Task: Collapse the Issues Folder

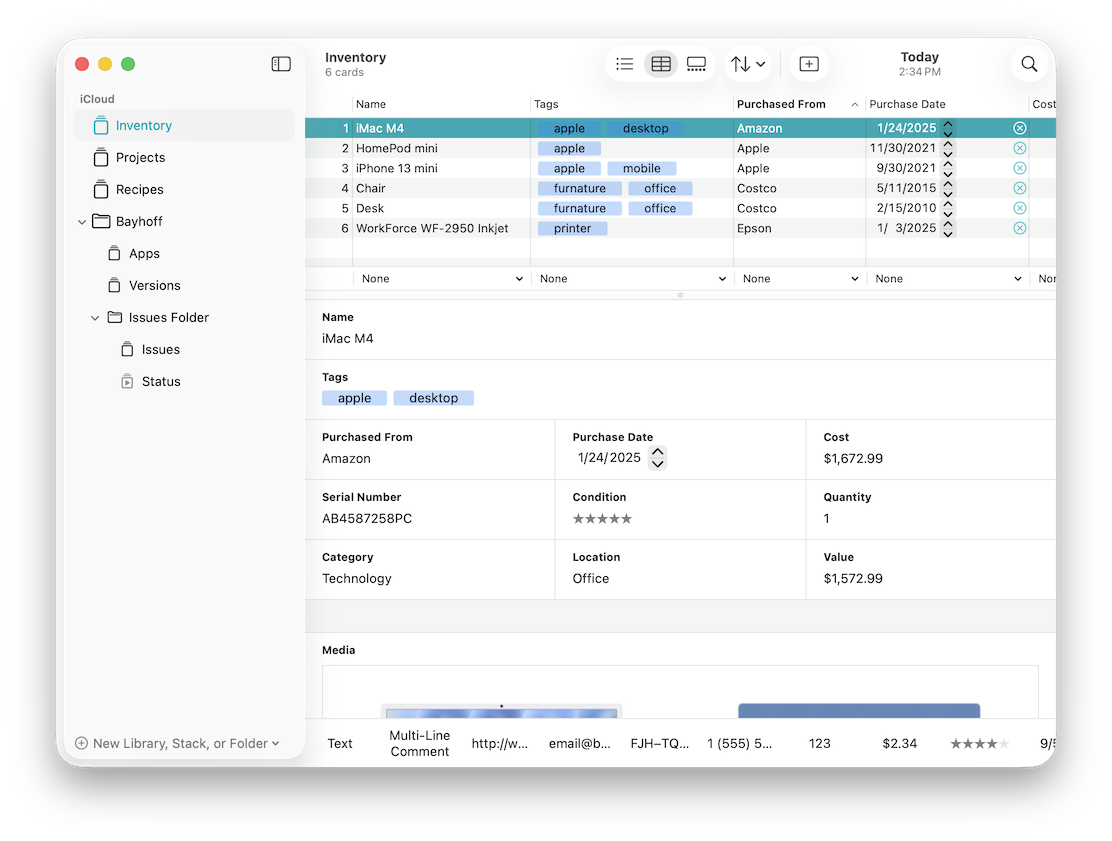Action: (x=95, y=317)
